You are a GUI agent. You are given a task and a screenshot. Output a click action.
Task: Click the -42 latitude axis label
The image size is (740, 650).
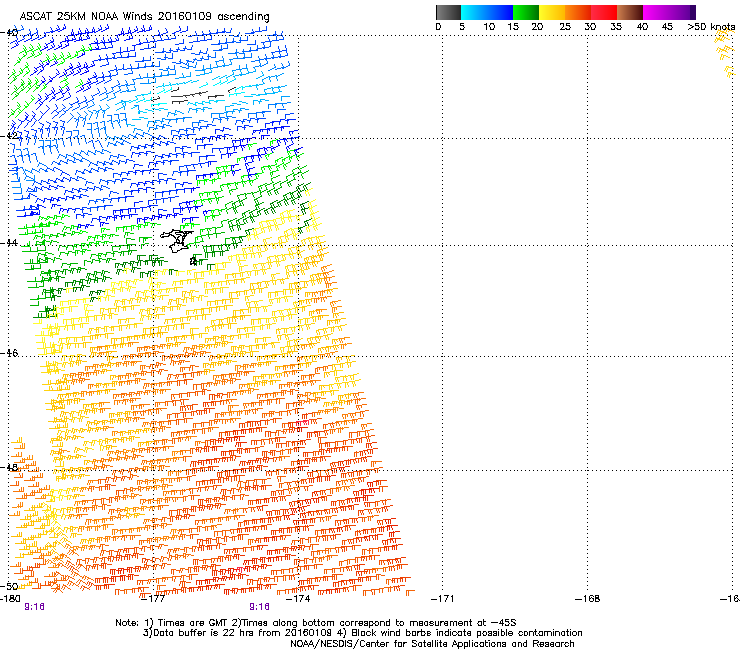point(9,136)
